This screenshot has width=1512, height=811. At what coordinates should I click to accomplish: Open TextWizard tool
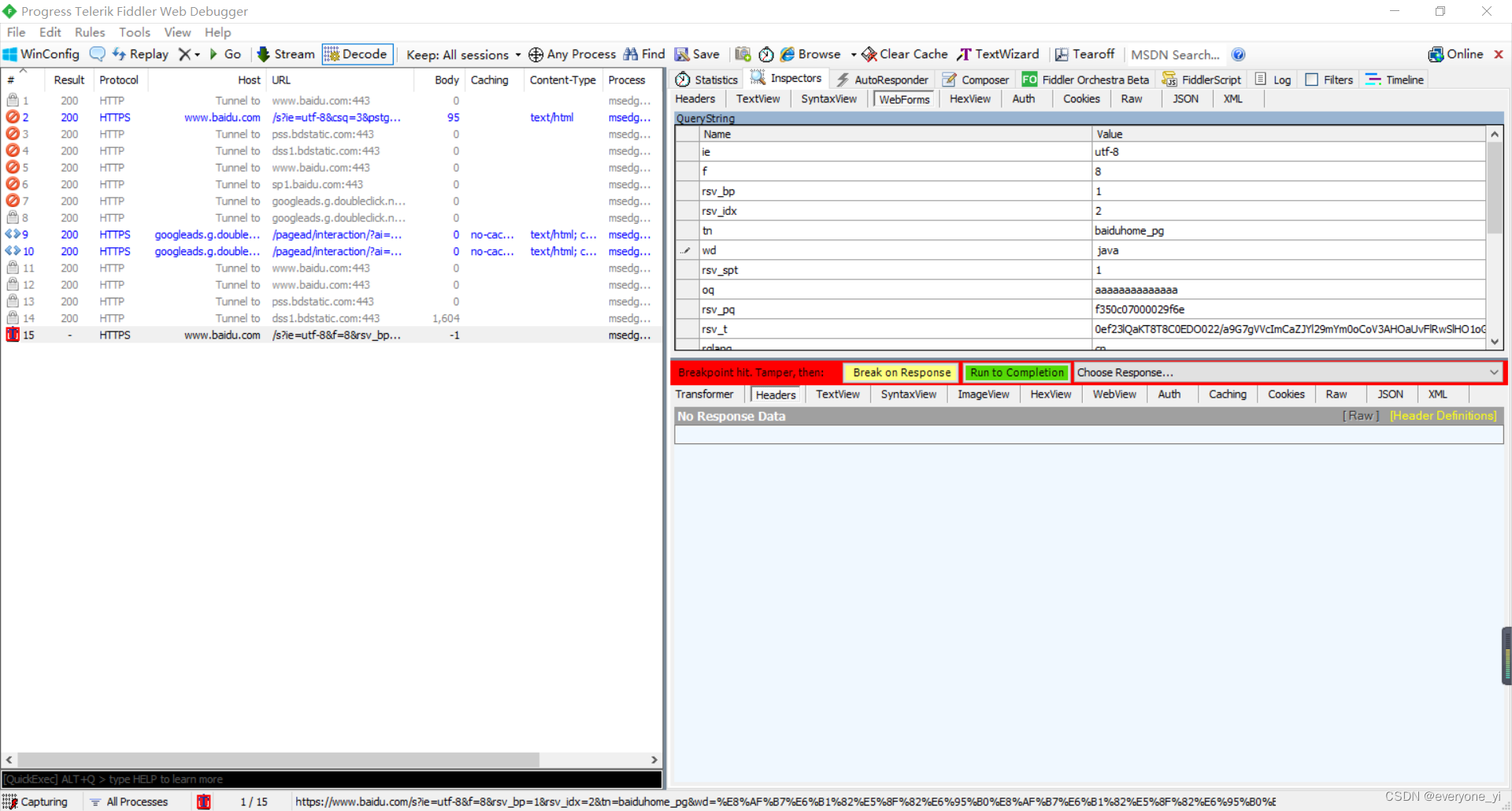[998, 54]
